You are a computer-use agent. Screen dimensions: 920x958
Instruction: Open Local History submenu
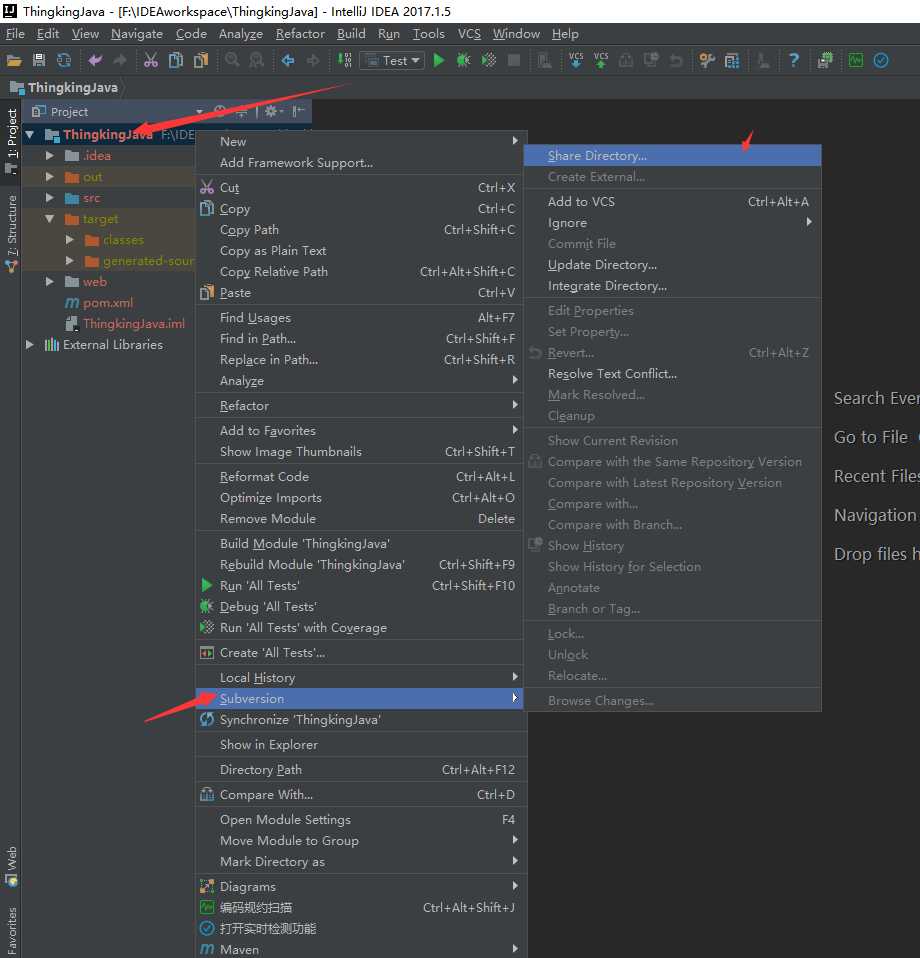(360, 678)
